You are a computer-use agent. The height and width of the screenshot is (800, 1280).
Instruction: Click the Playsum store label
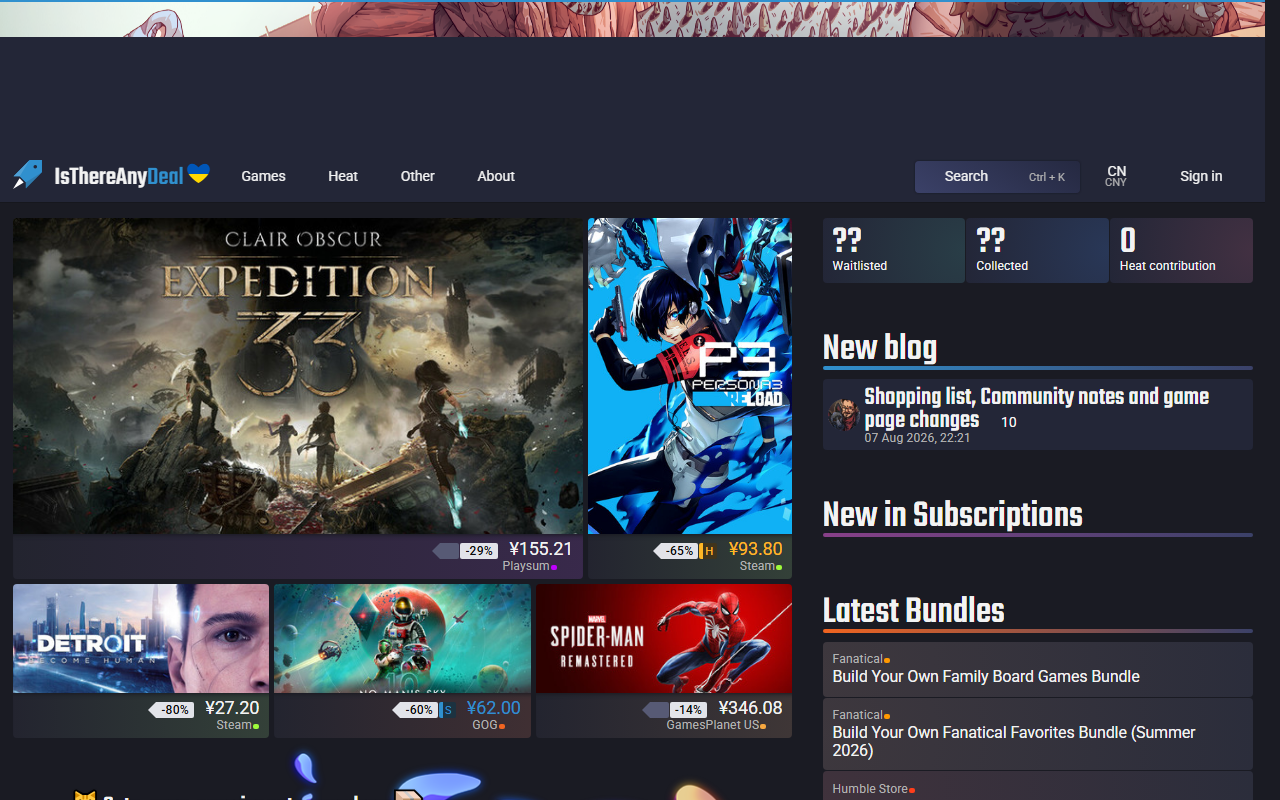pos(526,566)
